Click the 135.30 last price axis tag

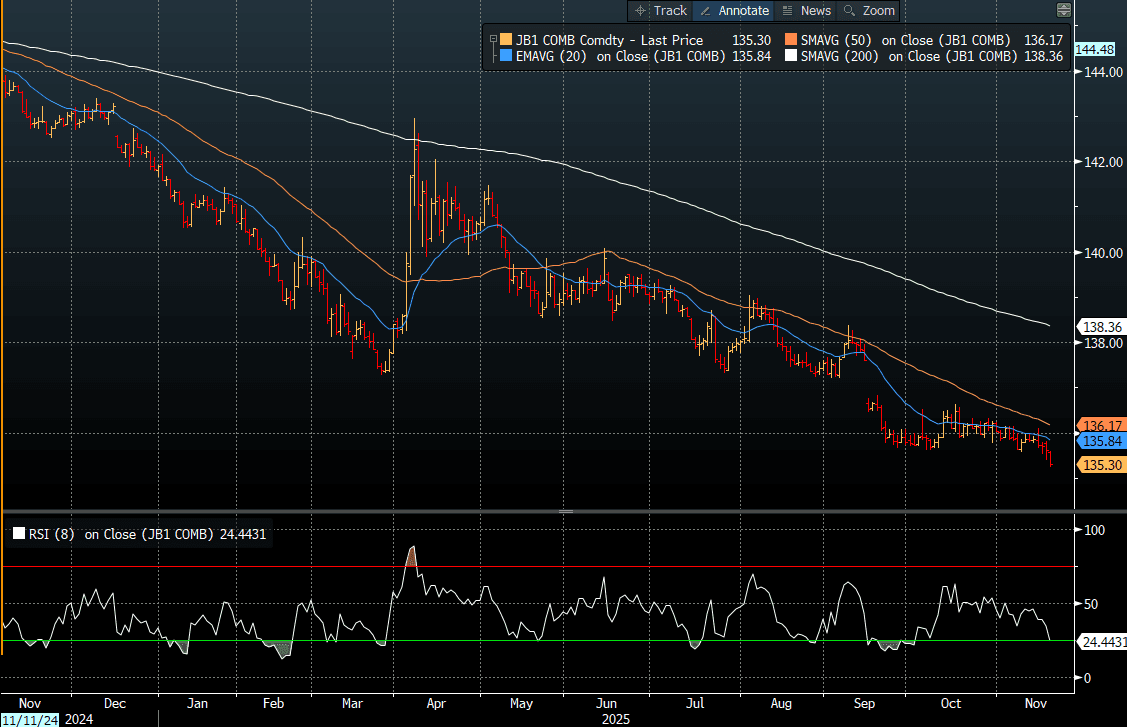click(x=1099, y=464)
